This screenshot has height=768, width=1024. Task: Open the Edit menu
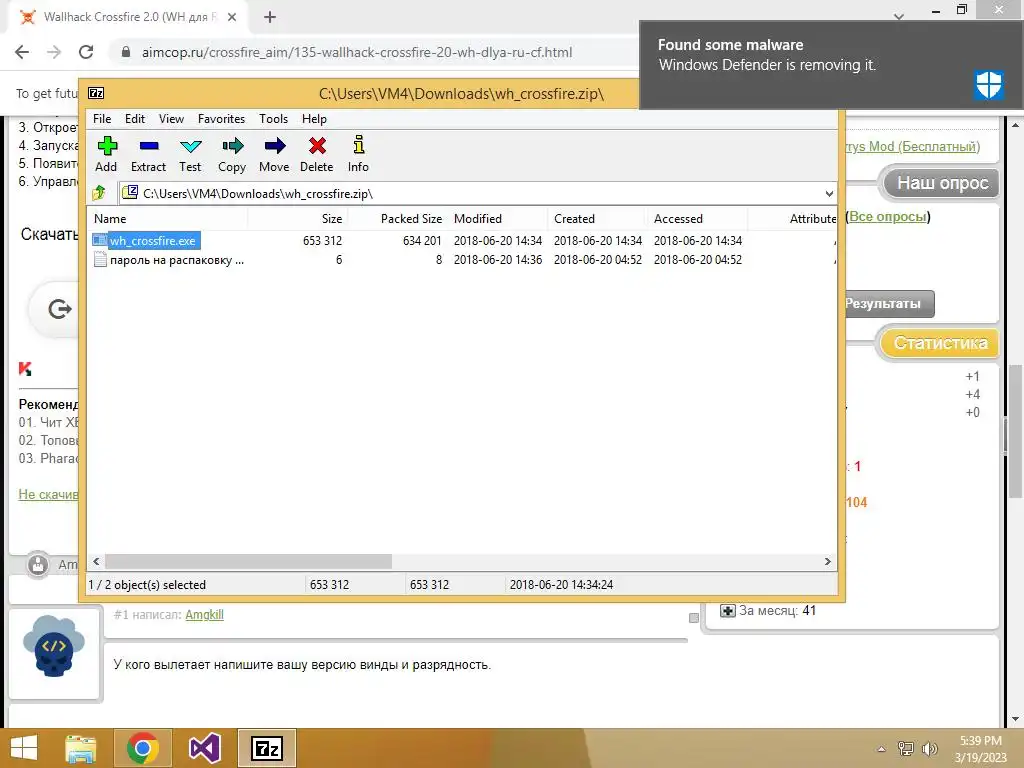tap(135, 119)
